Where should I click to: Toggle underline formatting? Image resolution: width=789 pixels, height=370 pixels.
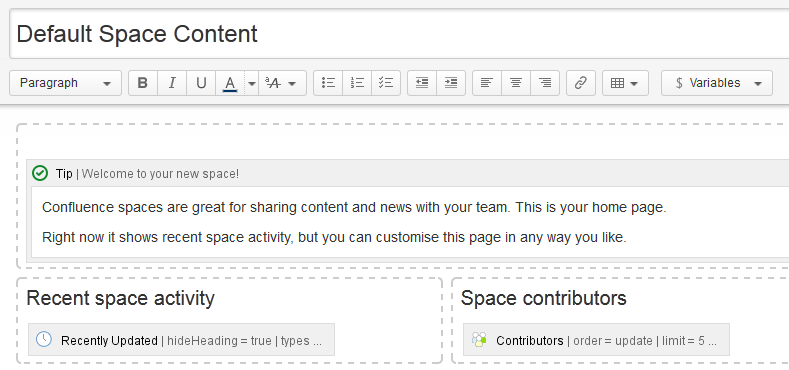[x=201, y=83]
